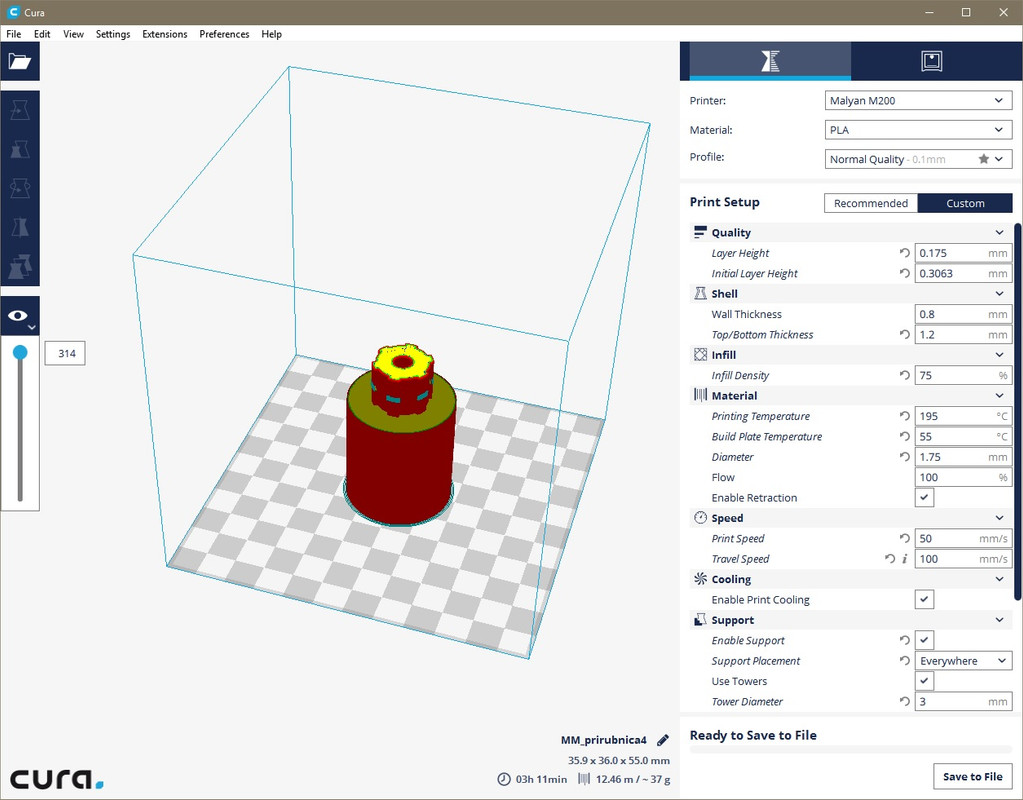Collapse the Speed section chevron
This screenshot has width=1023, height=800.
pos(1000,517)
